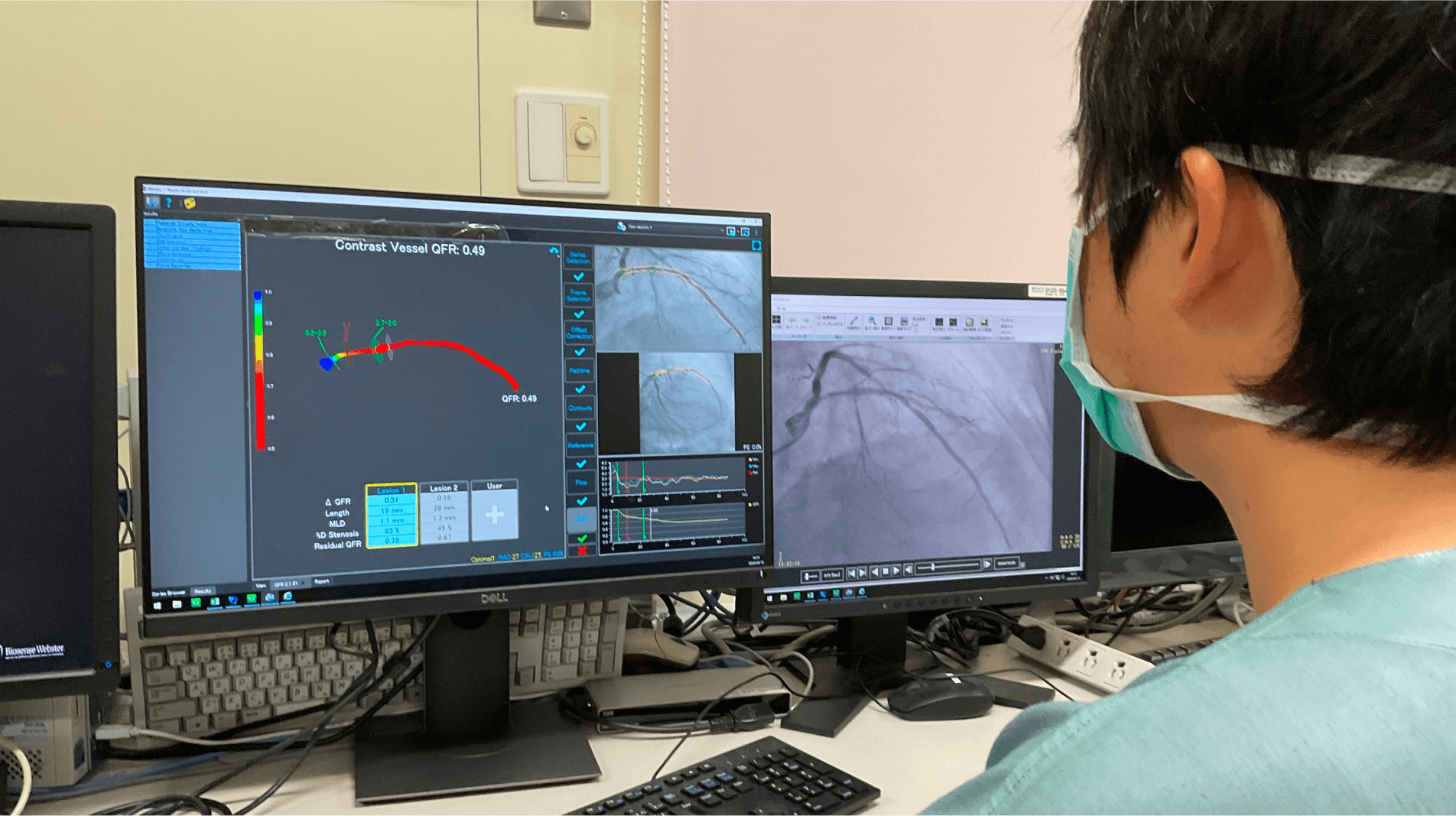This screenshot has height=816, width=1456.
Task: Open the Results tab
Action: pos(203,591)
